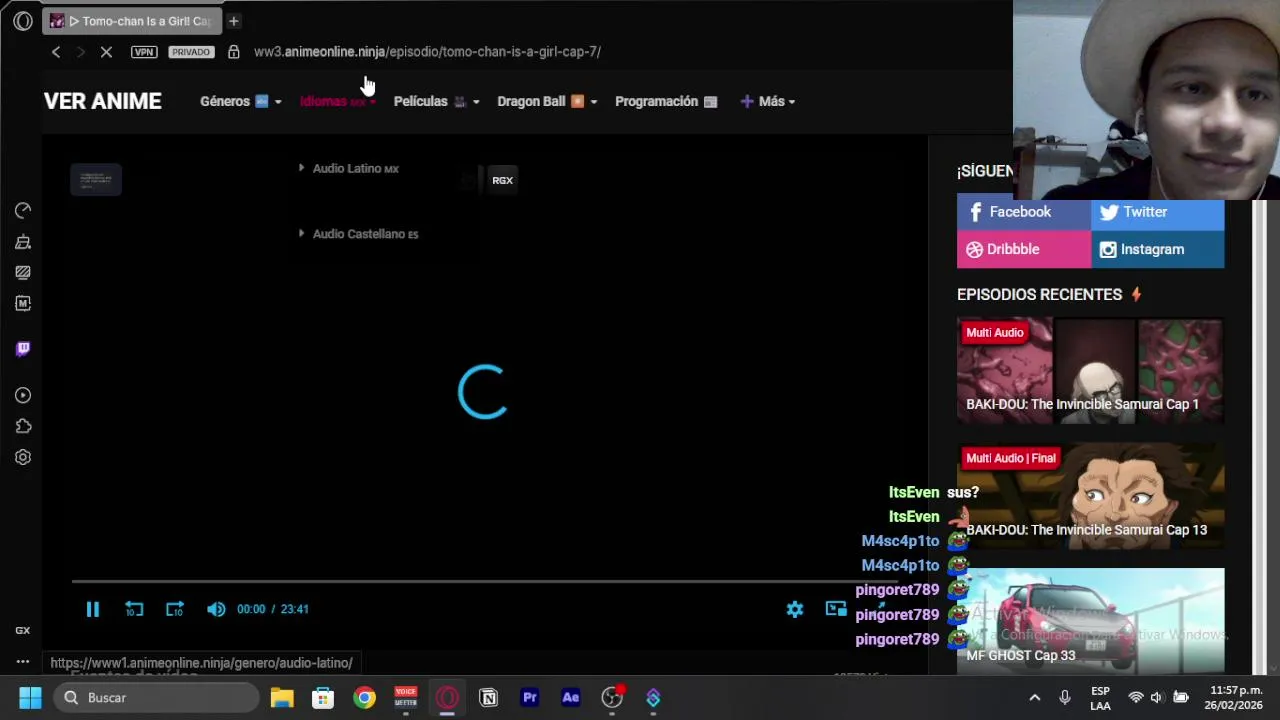
Task: Open the Windows Start menu
Action: 30,698
